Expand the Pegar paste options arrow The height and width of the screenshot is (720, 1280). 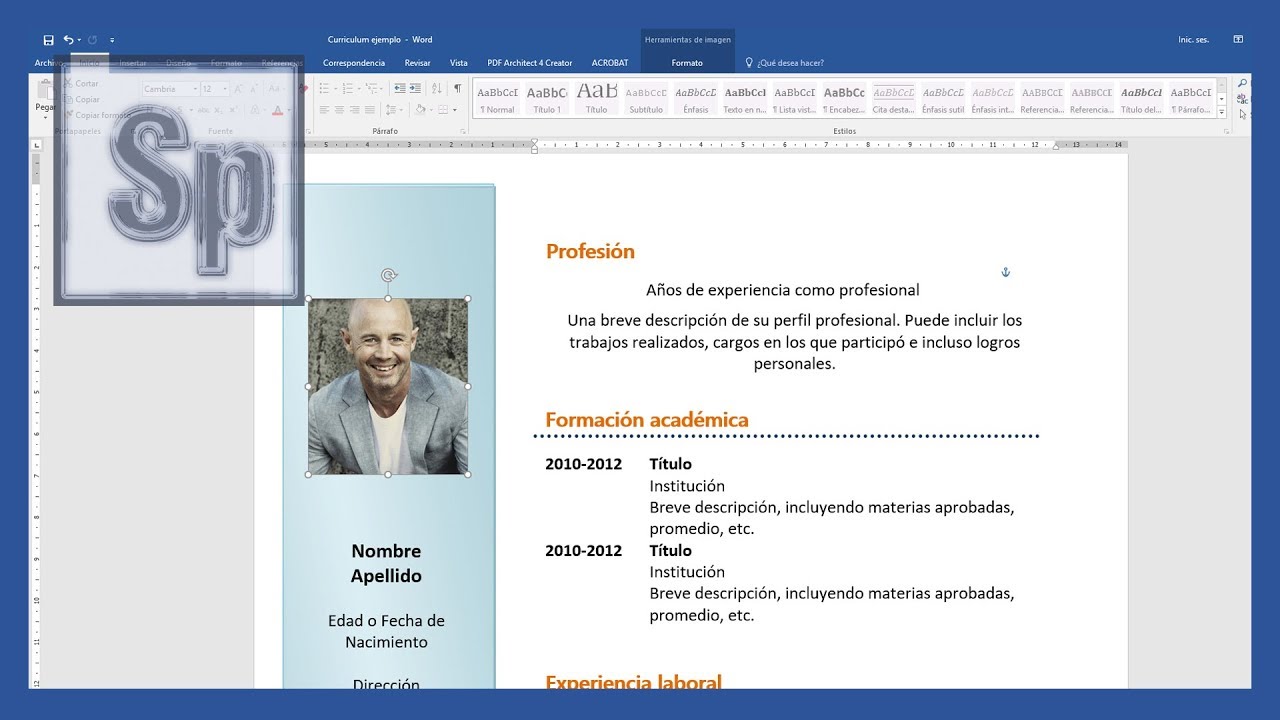click(x=45, y=117)
